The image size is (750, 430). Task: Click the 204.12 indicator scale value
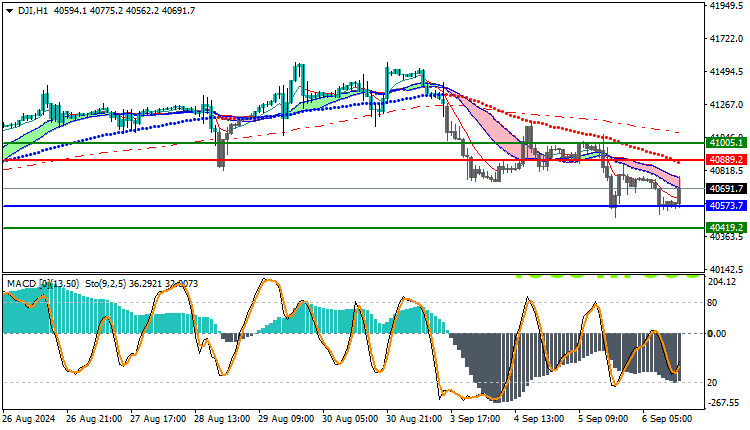721,282
